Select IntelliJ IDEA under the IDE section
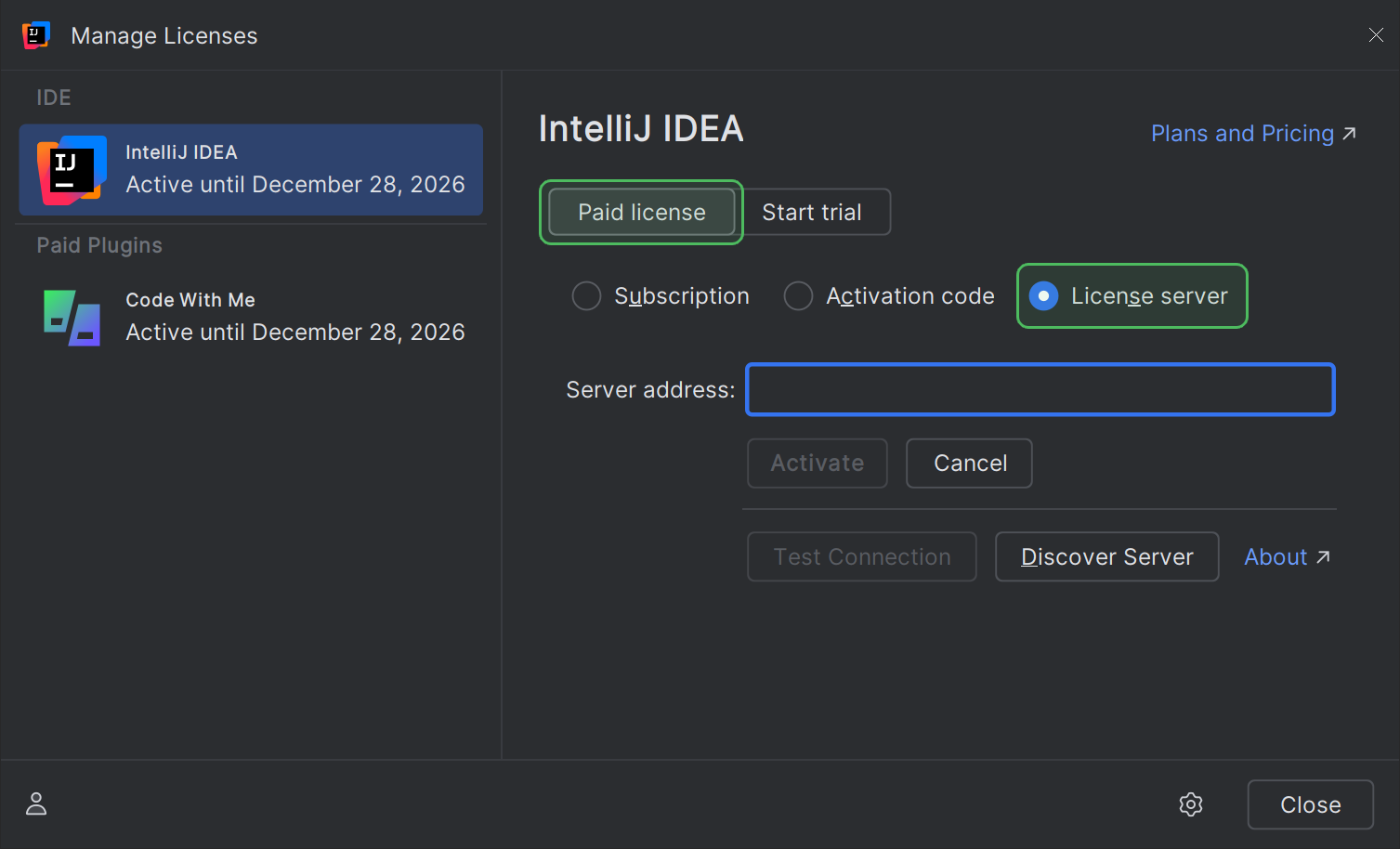 click(x=251, y=170)
